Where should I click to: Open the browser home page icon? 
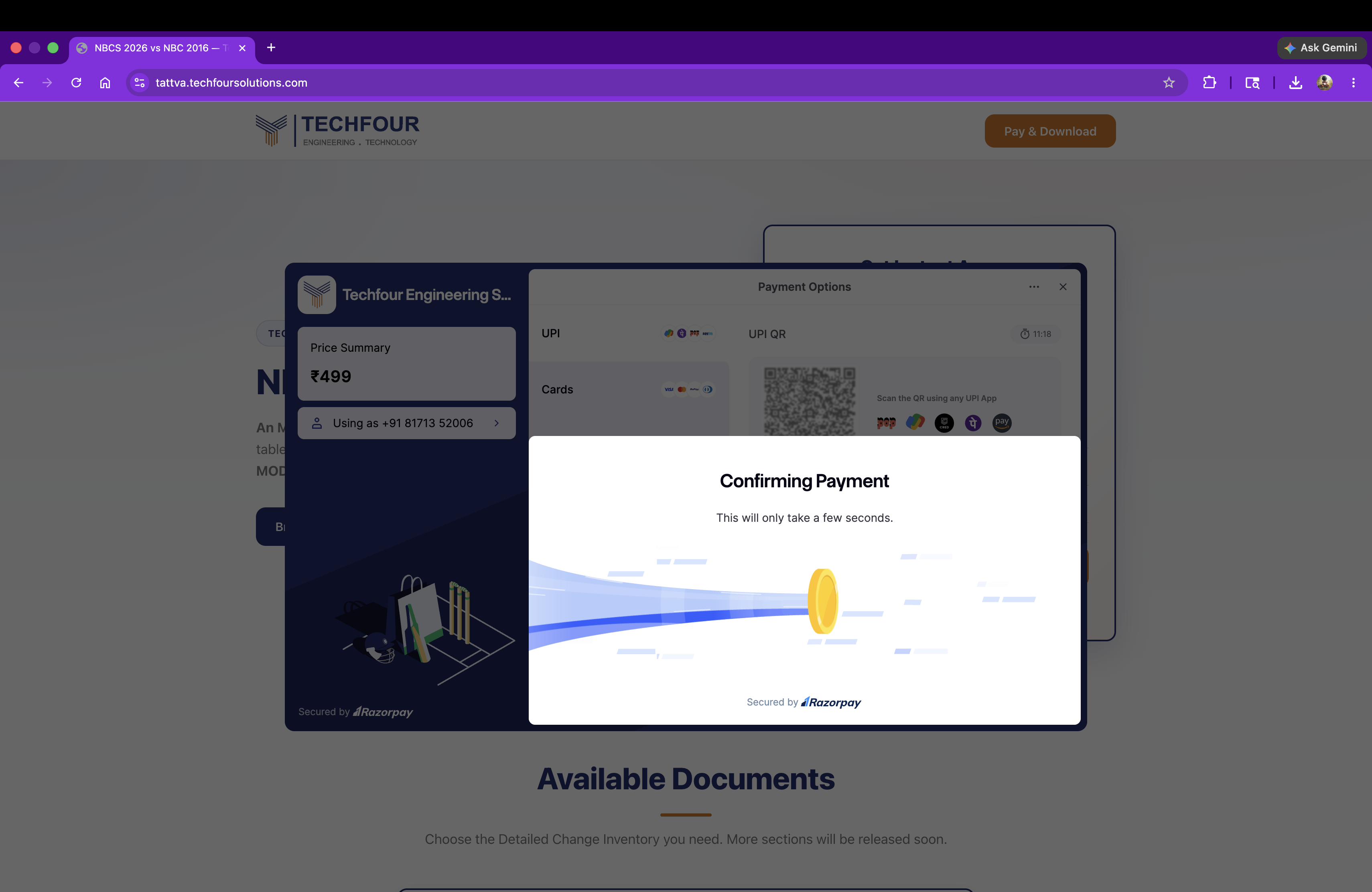(x=105, y=82)
